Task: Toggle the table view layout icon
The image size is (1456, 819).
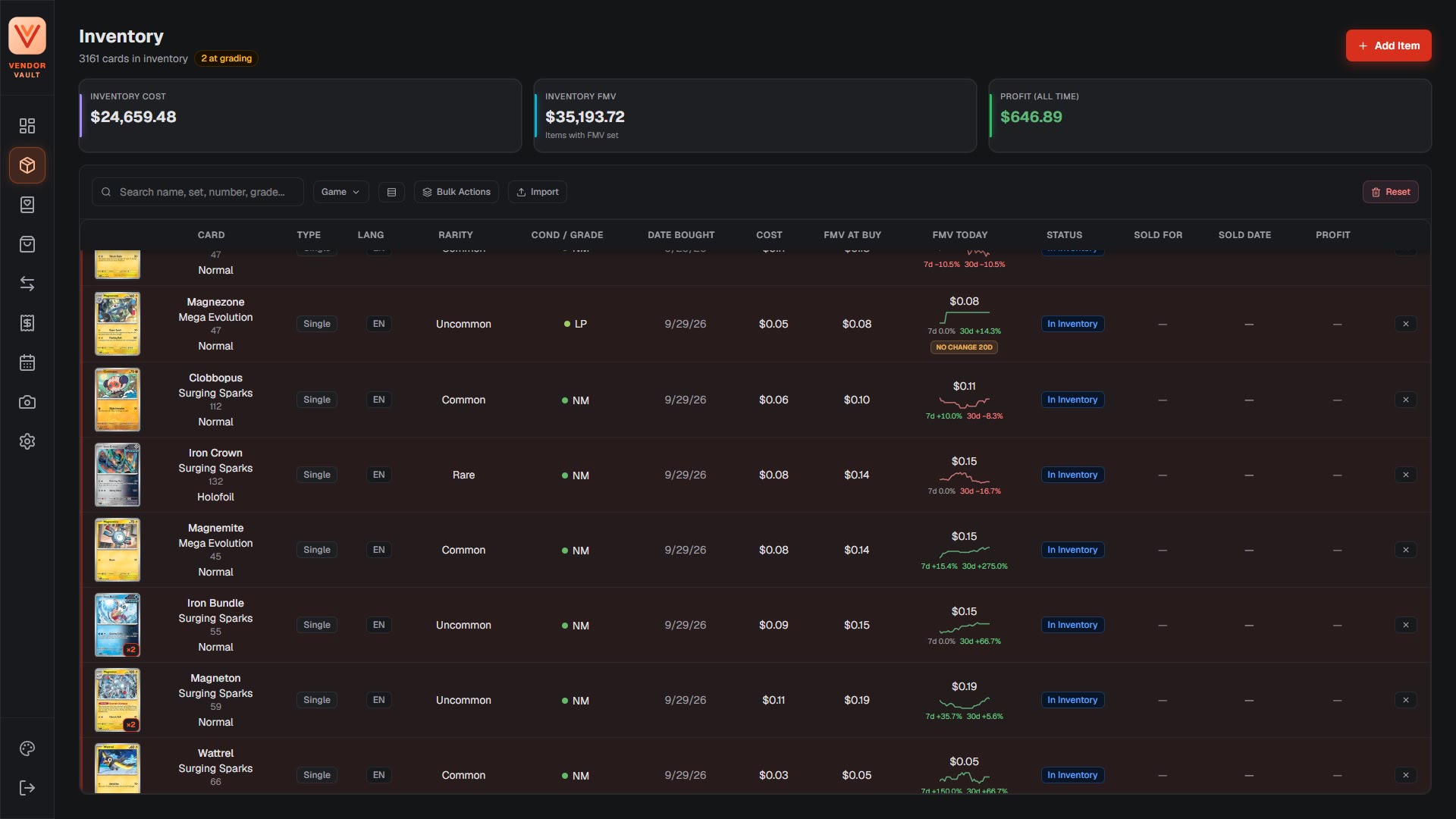Action: [391, 192]
